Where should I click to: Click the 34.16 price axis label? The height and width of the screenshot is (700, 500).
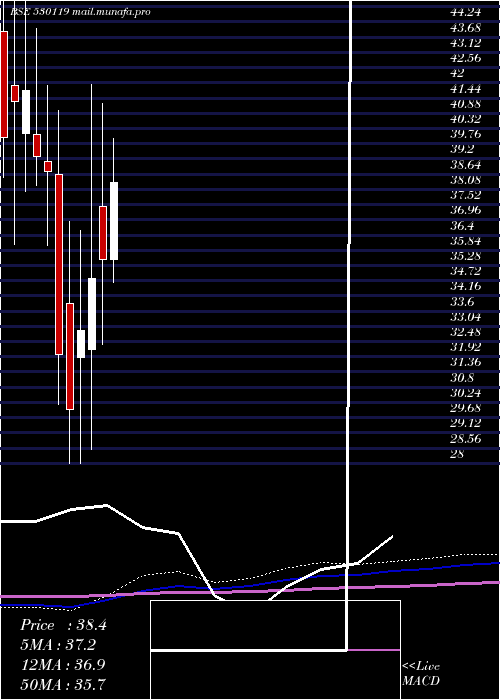(466, 286)
